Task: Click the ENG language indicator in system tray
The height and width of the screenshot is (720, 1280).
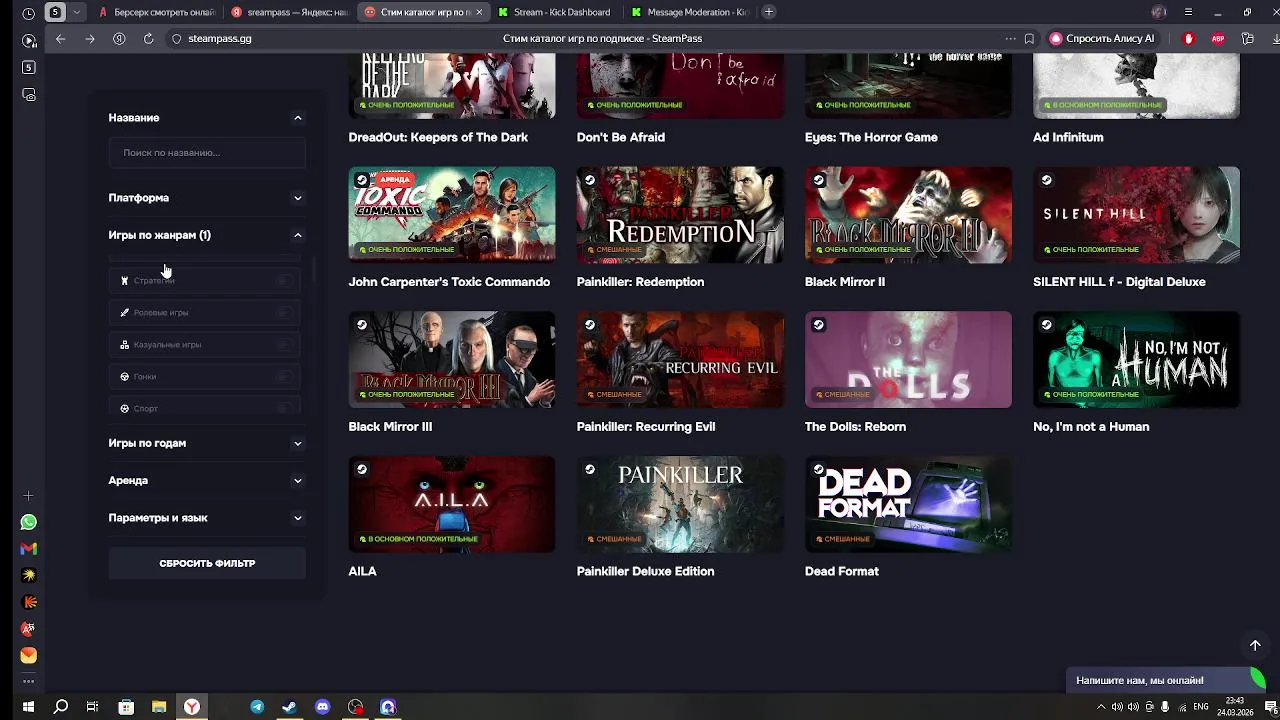Action: coord(1201,707)
